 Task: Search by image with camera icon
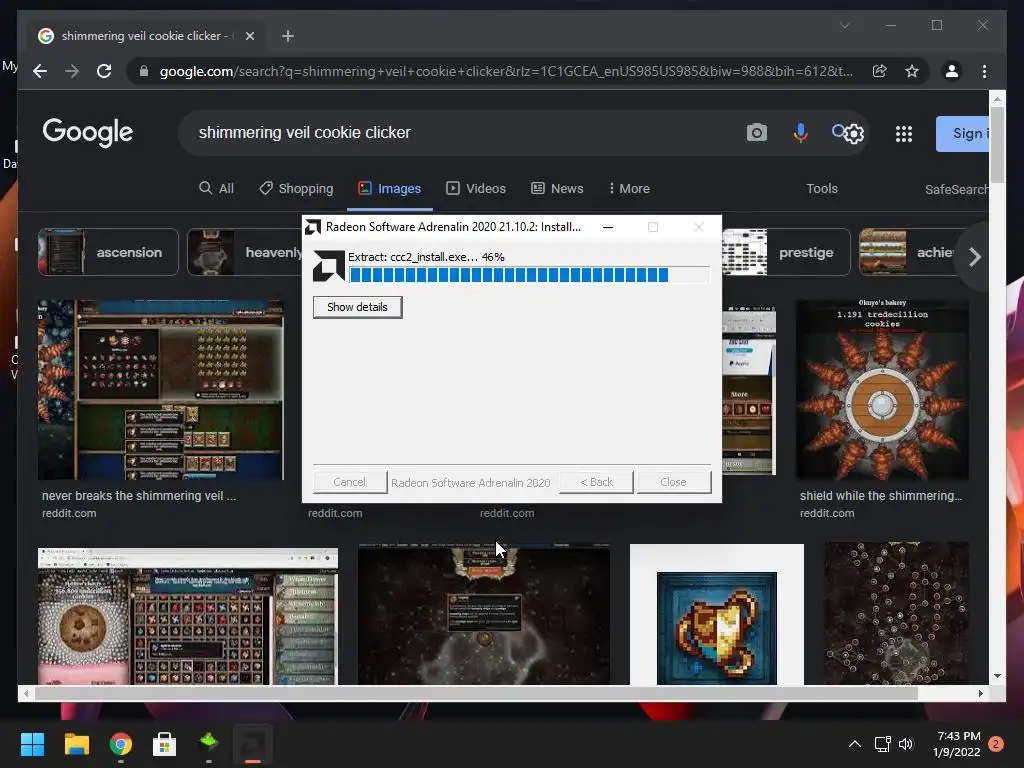[756, 133]
